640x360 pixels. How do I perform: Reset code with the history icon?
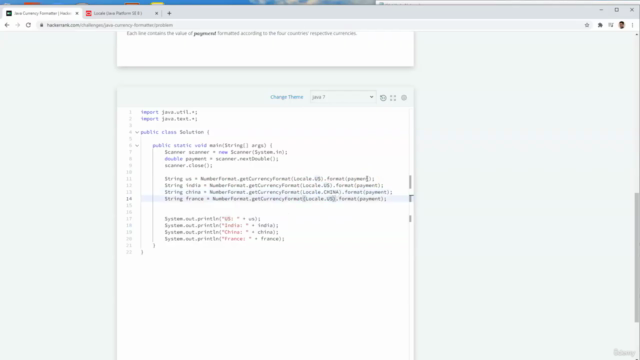383,98
